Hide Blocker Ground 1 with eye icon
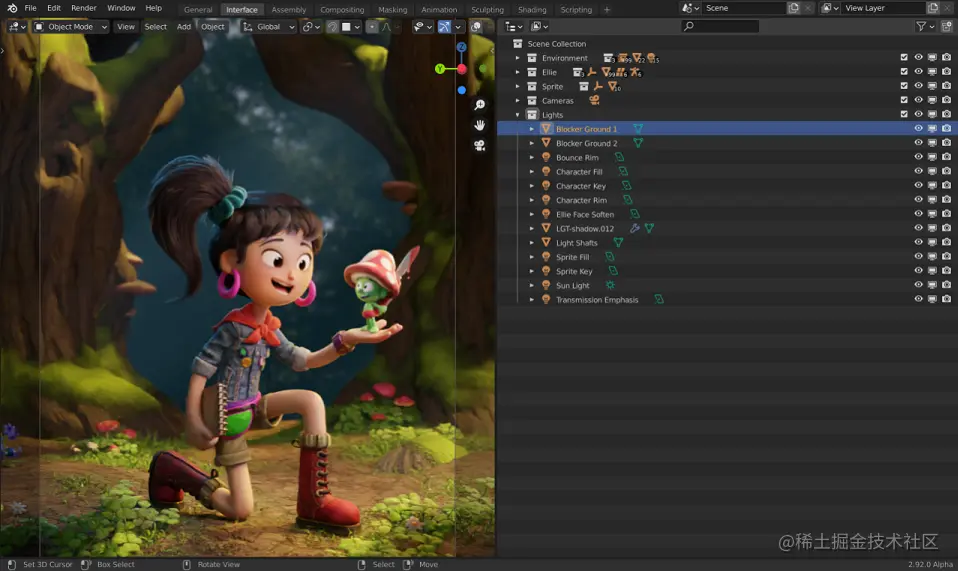Viewport: 958px width, 571px height. 918,128
